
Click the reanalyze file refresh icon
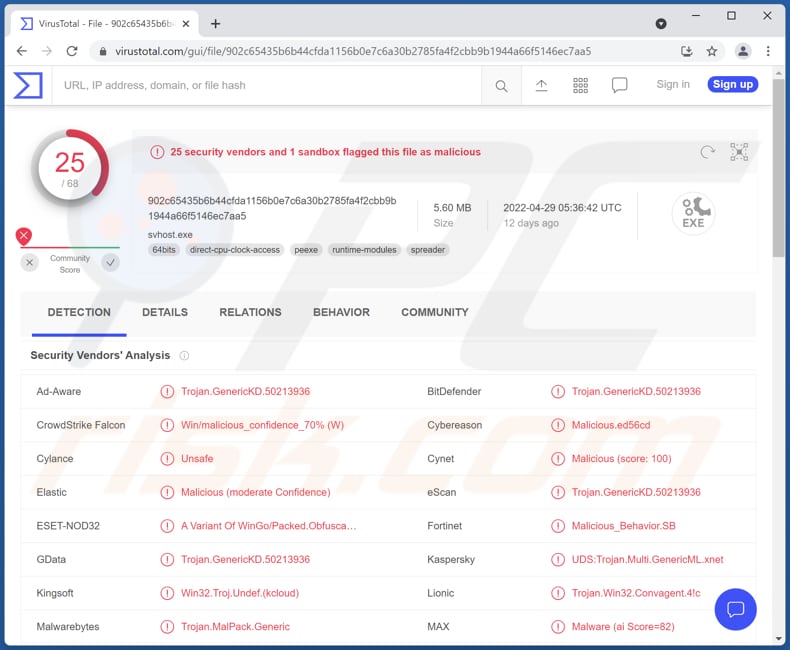pos(707,152)
